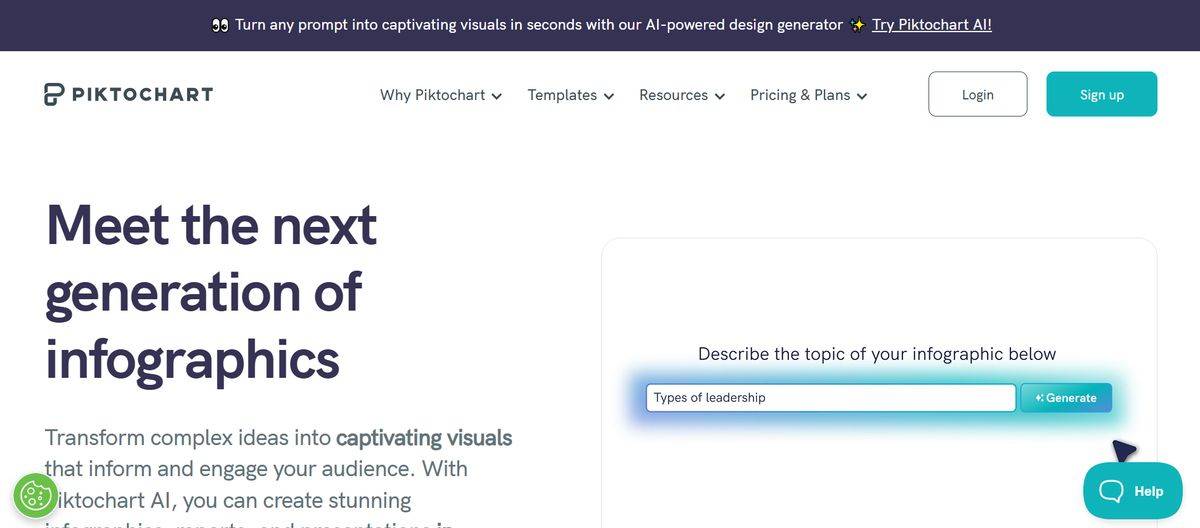Click the Login button
The width and height of the screenshot is (1200, 528).
click(x=978, y=94)
